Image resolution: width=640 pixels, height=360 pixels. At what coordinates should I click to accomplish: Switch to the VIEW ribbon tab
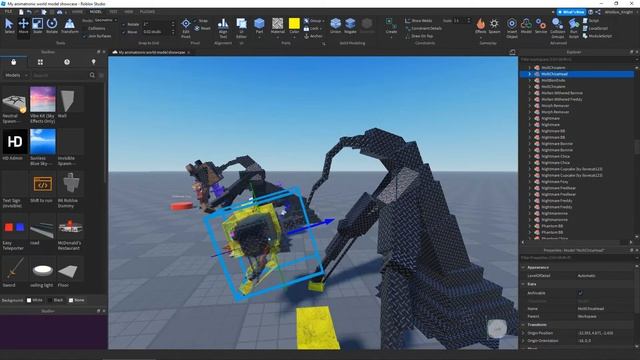tap(129, 12)
